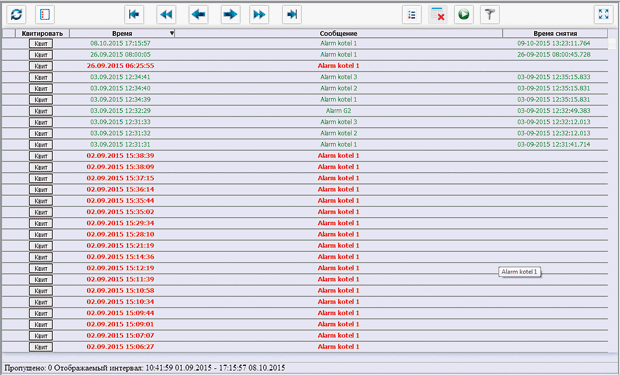Click Квит for 02.09.2015 15:07:07 alarm
Screen dimensions: 620x375
click(x=41, y=335)
